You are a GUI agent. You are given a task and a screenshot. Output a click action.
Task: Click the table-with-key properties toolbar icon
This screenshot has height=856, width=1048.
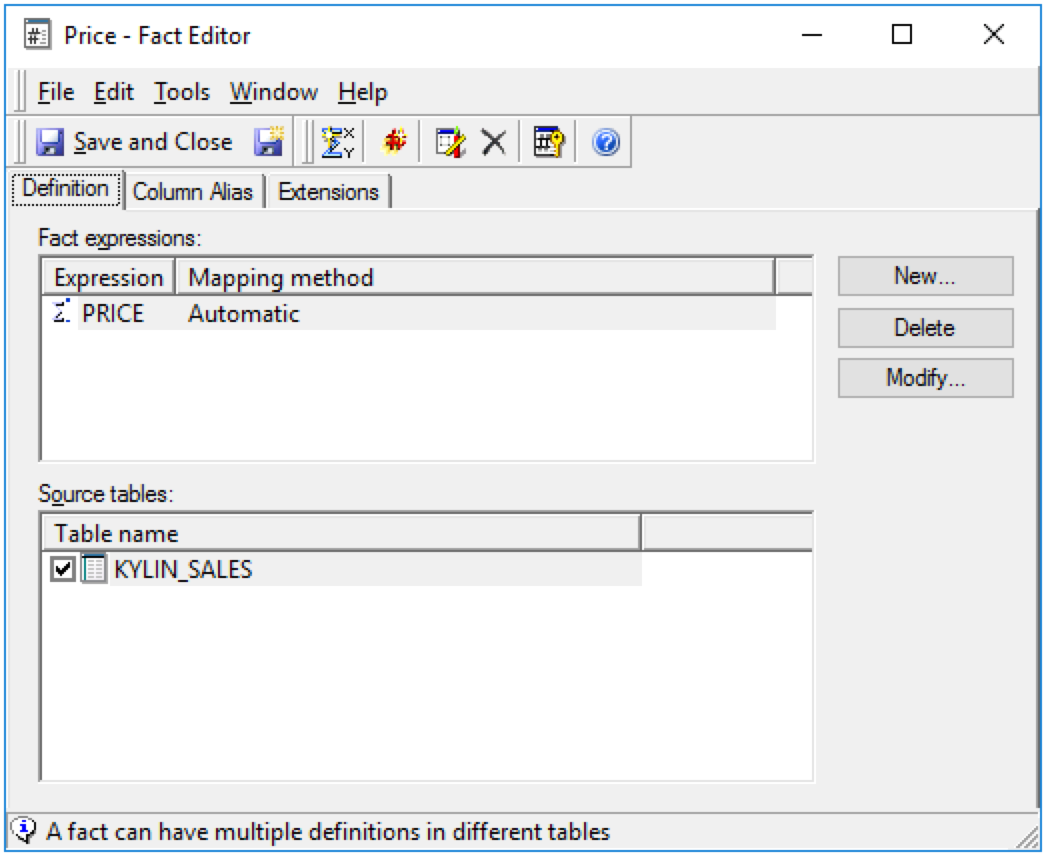coord(548,143)
